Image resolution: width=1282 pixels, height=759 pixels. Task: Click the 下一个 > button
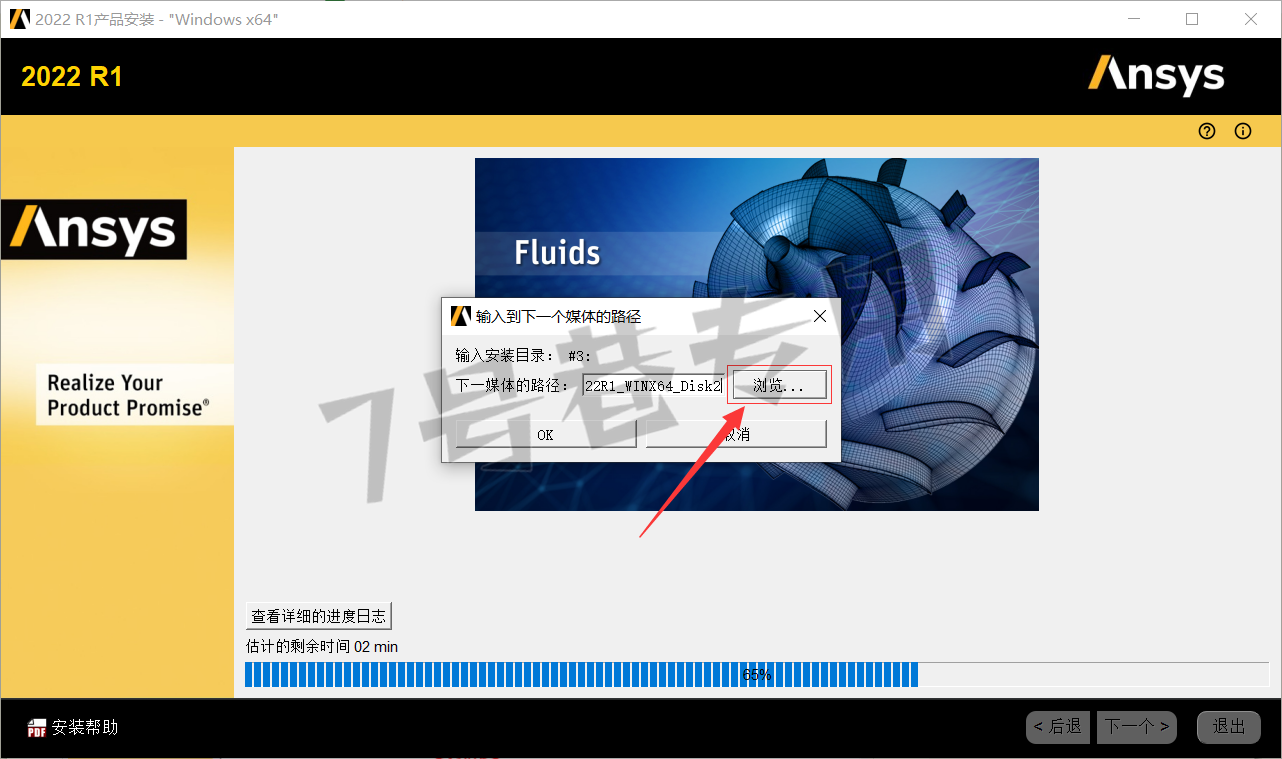[x=1137, y=727]
